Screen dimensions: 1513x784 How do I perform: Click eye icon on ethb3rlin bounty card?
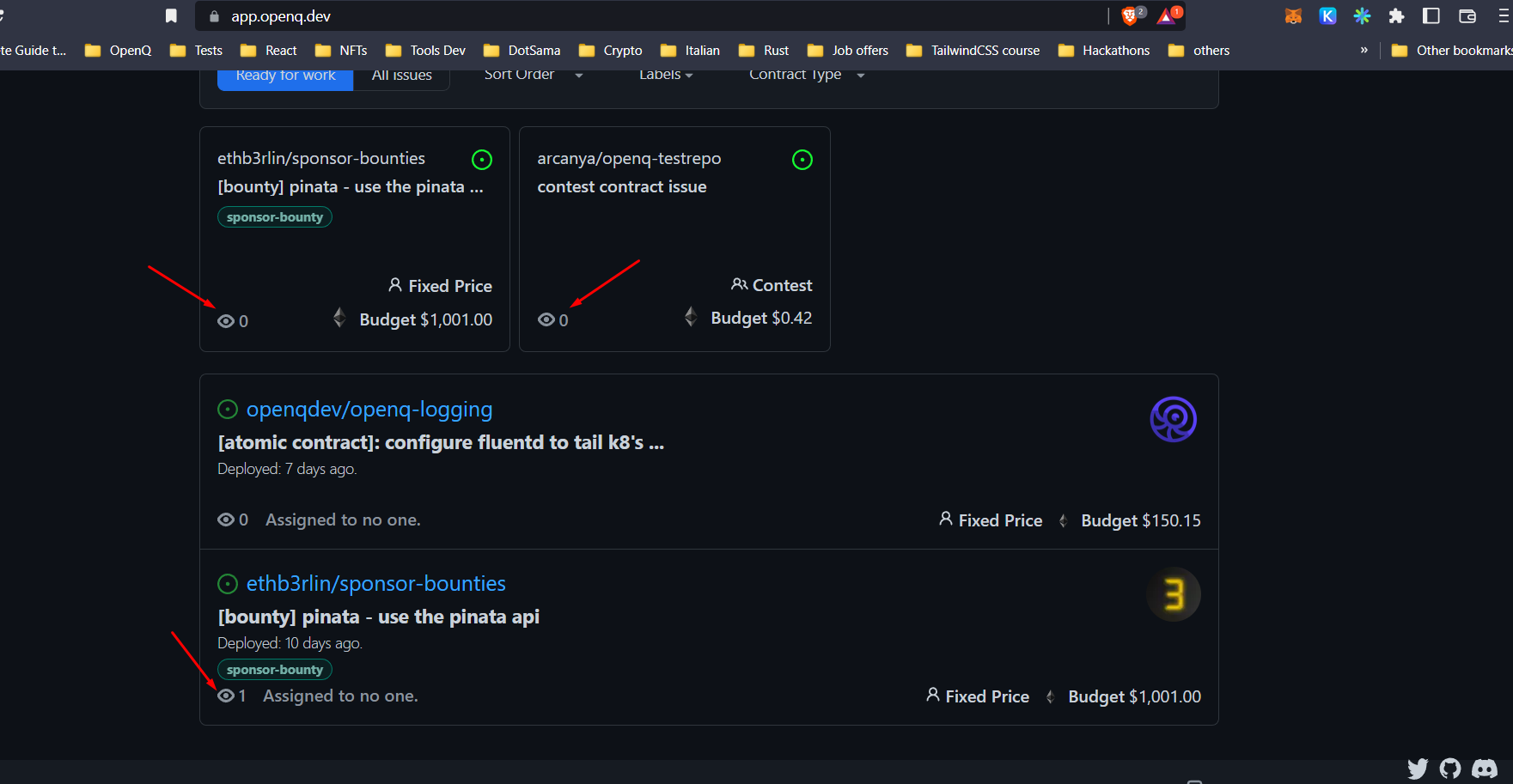point(226,321)
